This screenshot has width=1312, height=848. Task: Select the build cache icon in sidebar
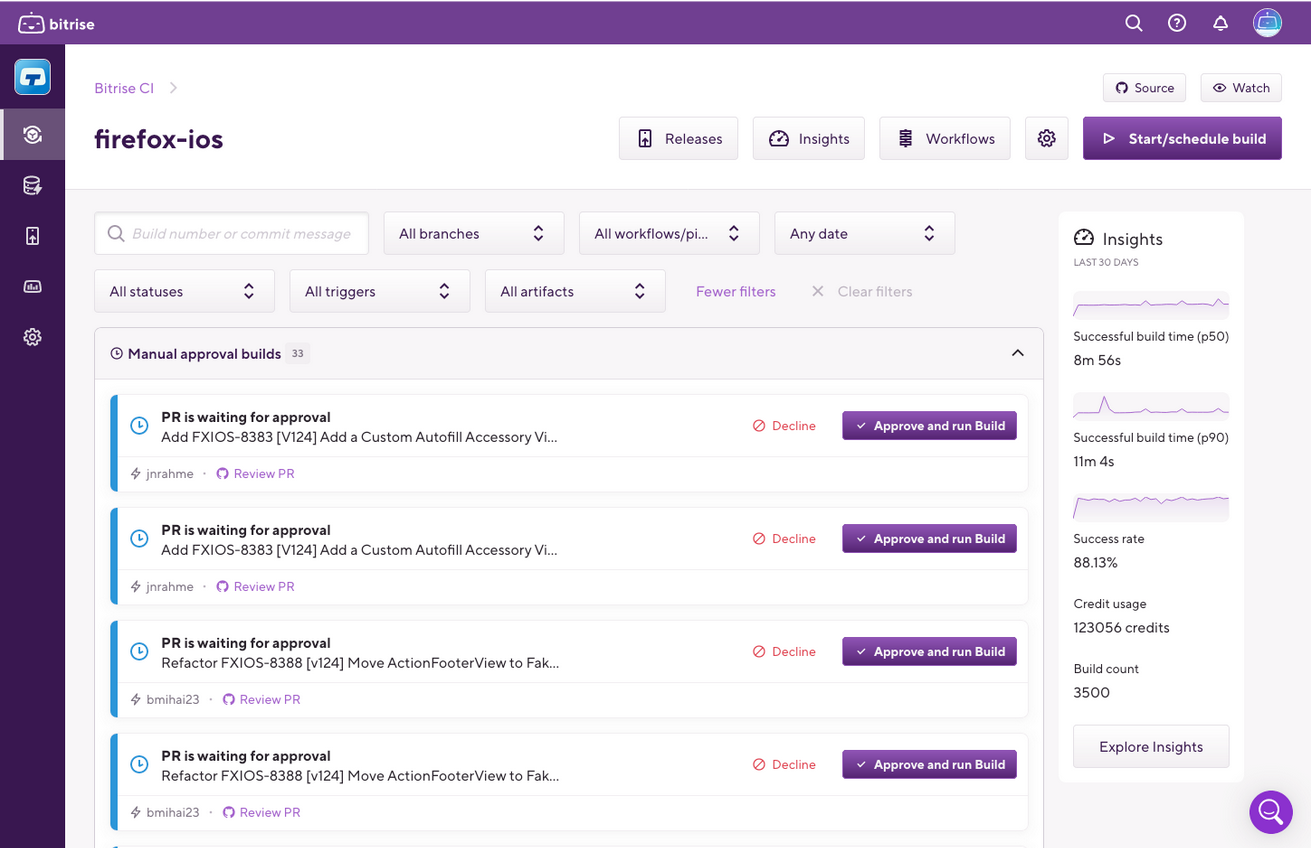point(33,185)
